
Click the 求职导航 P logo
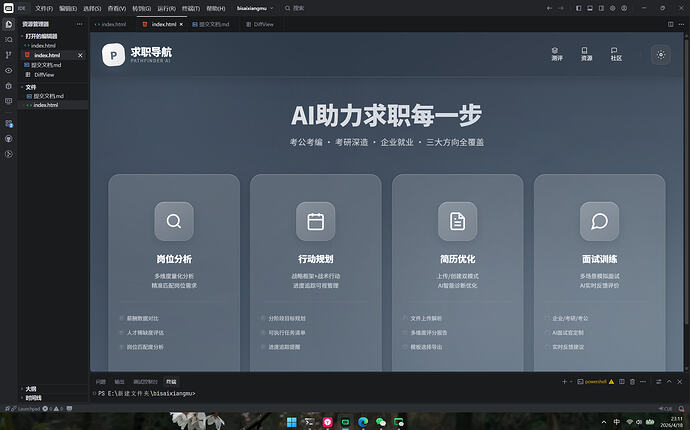[114, 55]
